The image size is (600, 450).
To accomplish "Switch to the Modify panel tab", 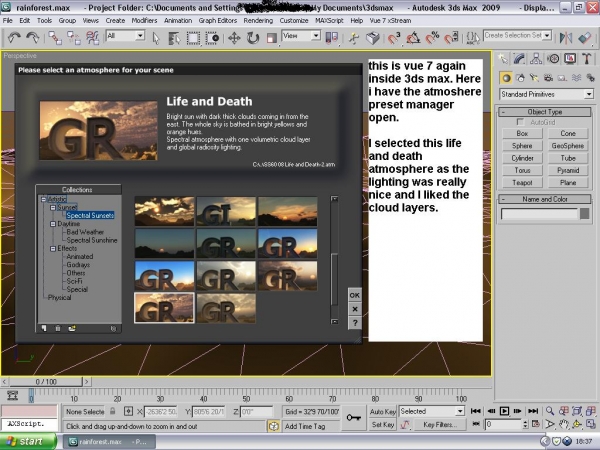I will (x=519, y=58).
